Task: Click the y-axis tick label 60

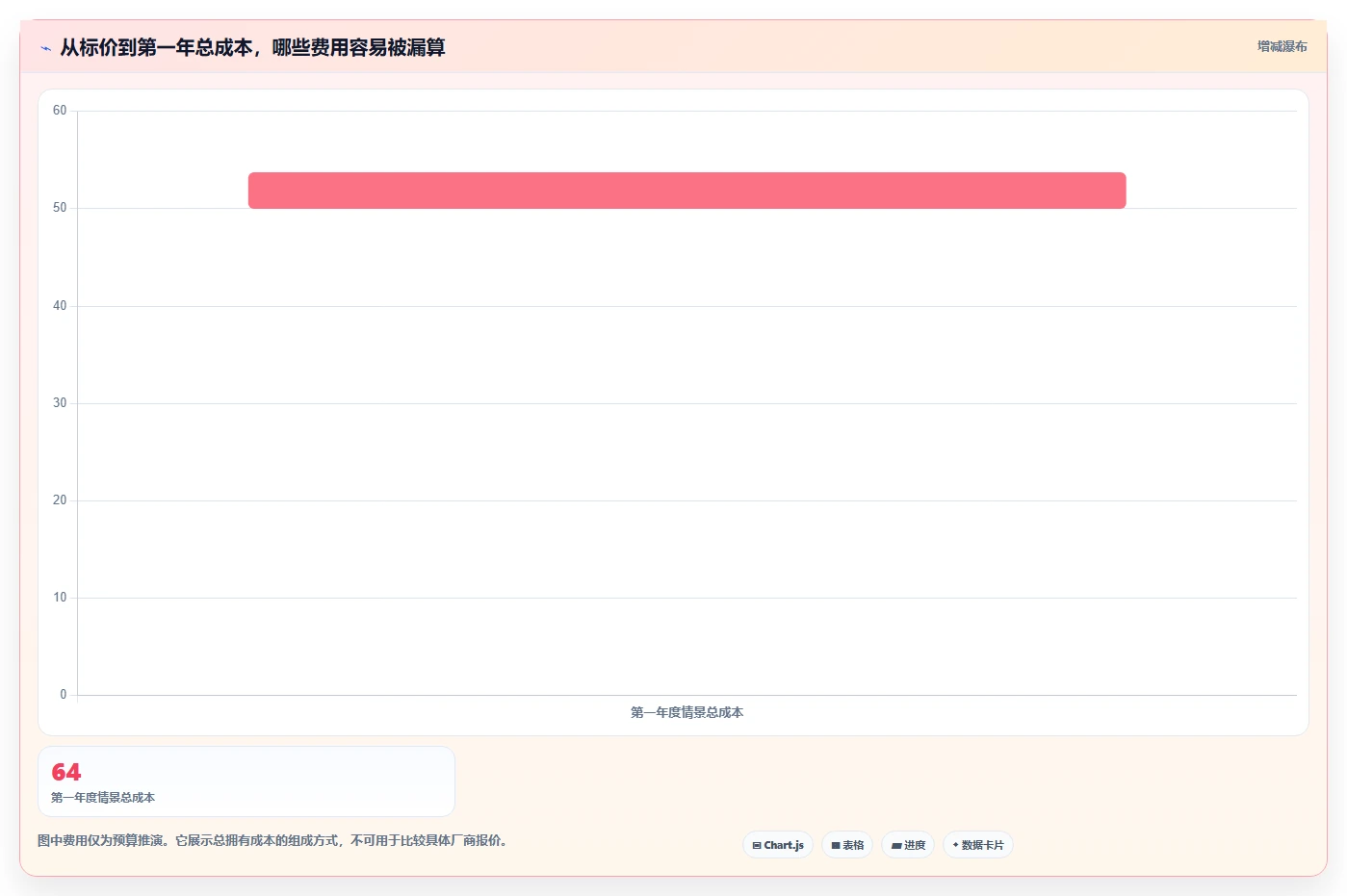Action: click(60, 111)
